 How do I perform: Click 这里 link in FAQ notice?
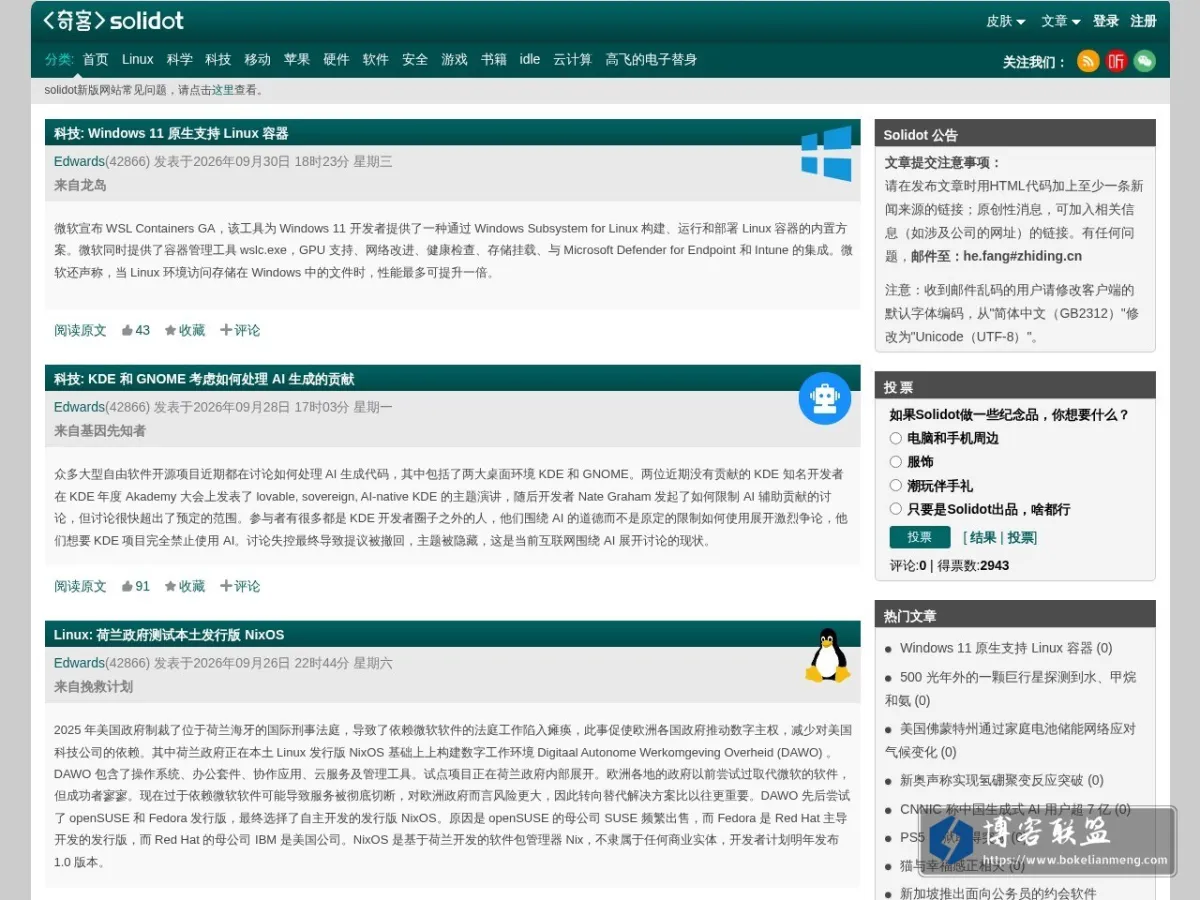coord(222,90)
